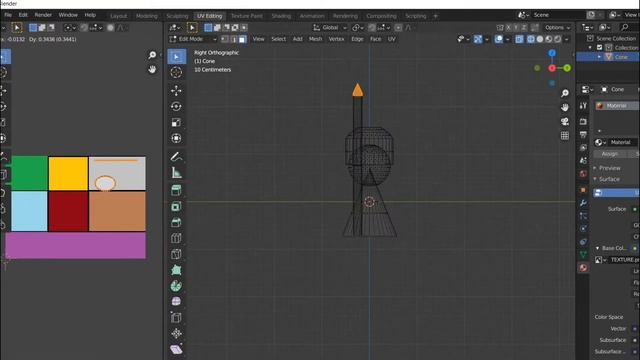Toggle the Collection checkbox in outliner

(600, 48)
